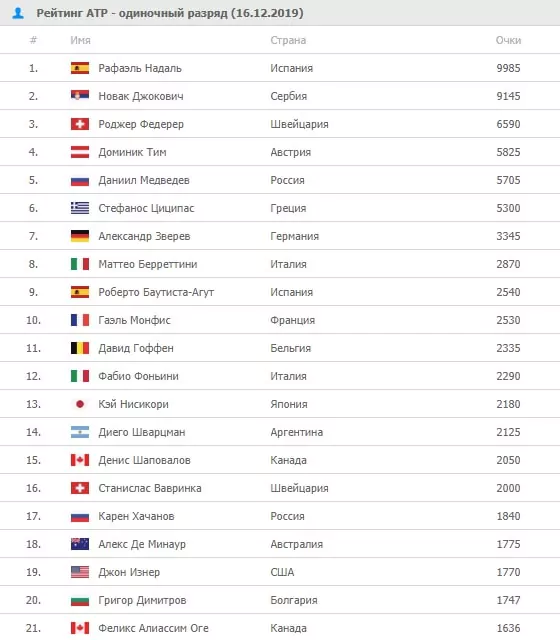Click the Serbia flag next to Новак Джокович
The image size is (560, 640).
tap(80, 96)
